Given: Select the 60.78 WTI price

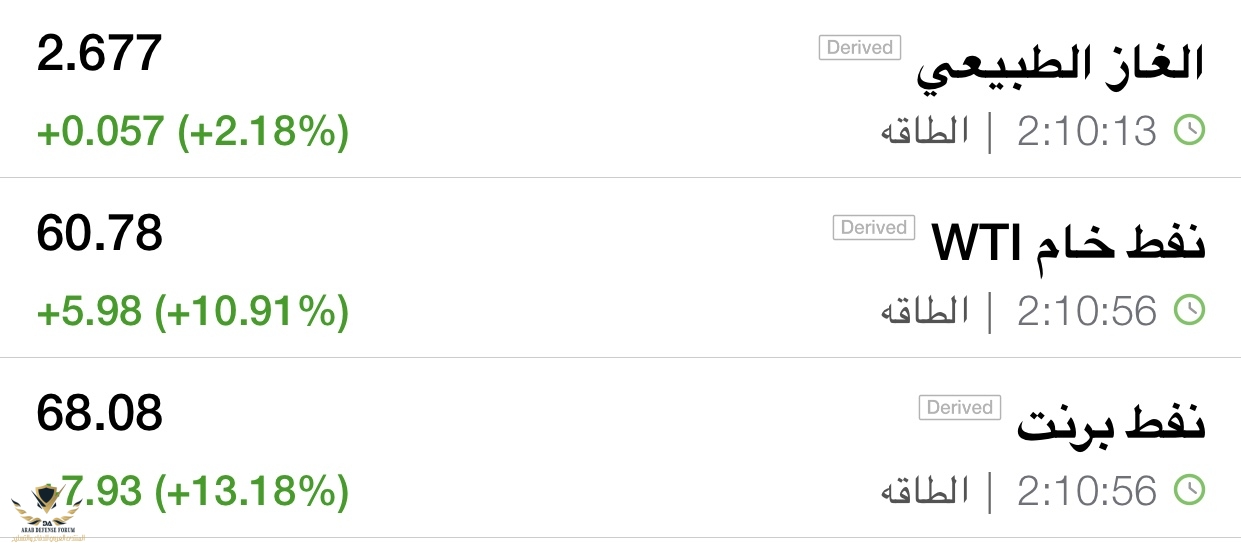Looking at the screenshot, I should point(99,234).
